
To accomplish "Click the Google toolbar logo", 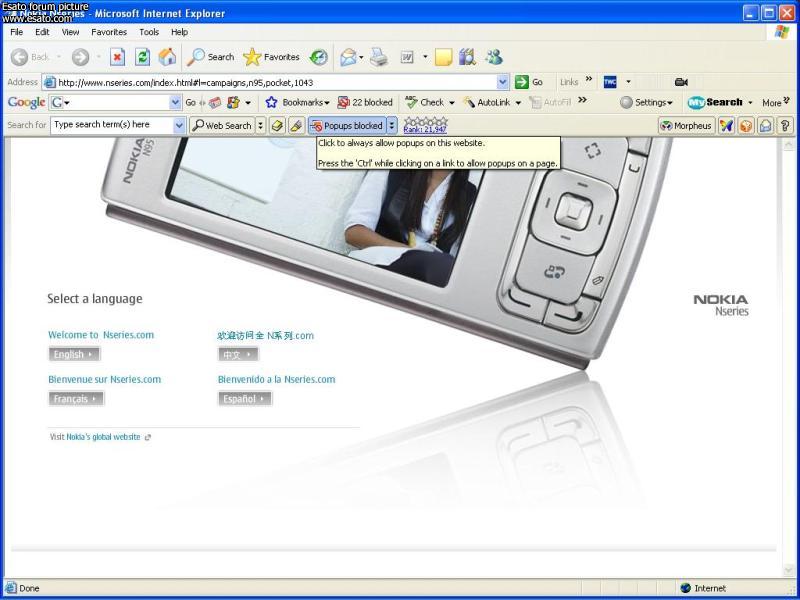I will (x=27, y=103).
